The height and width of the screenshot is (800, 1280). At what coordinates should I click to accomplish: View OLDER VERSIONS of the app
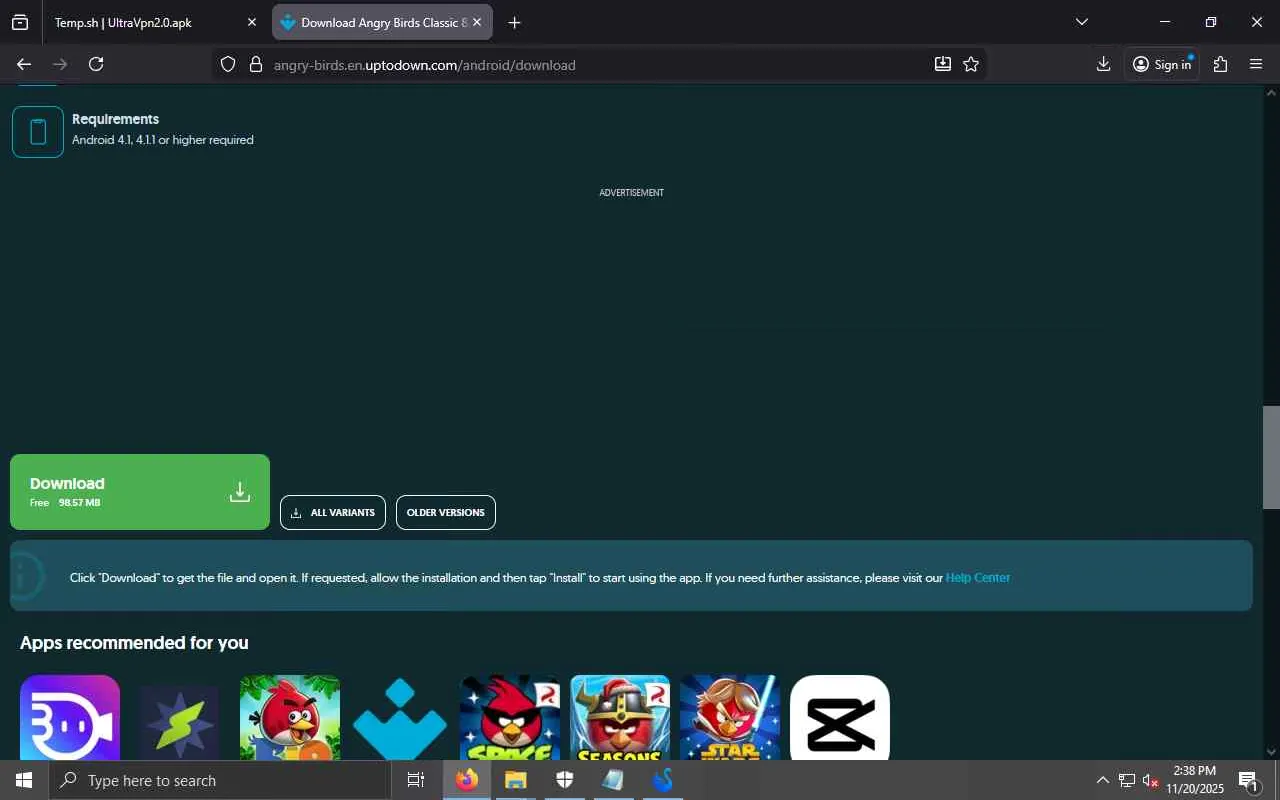point(446,513)
